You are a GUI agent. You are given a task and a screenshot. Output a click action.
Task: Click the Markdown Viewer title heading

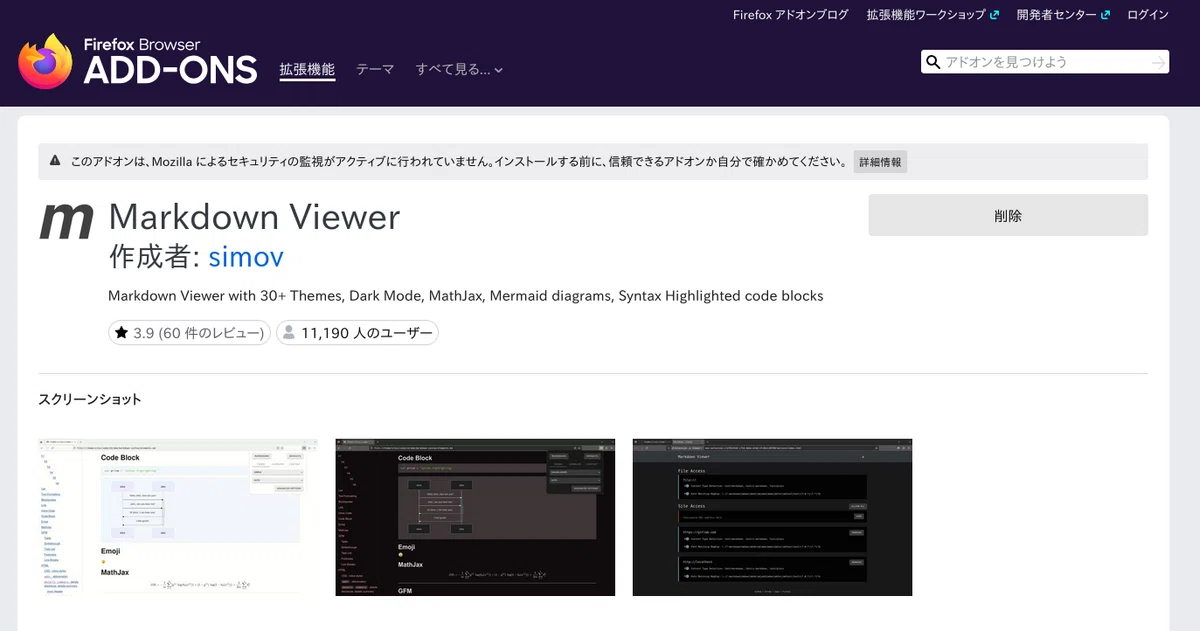click(254, 217)
